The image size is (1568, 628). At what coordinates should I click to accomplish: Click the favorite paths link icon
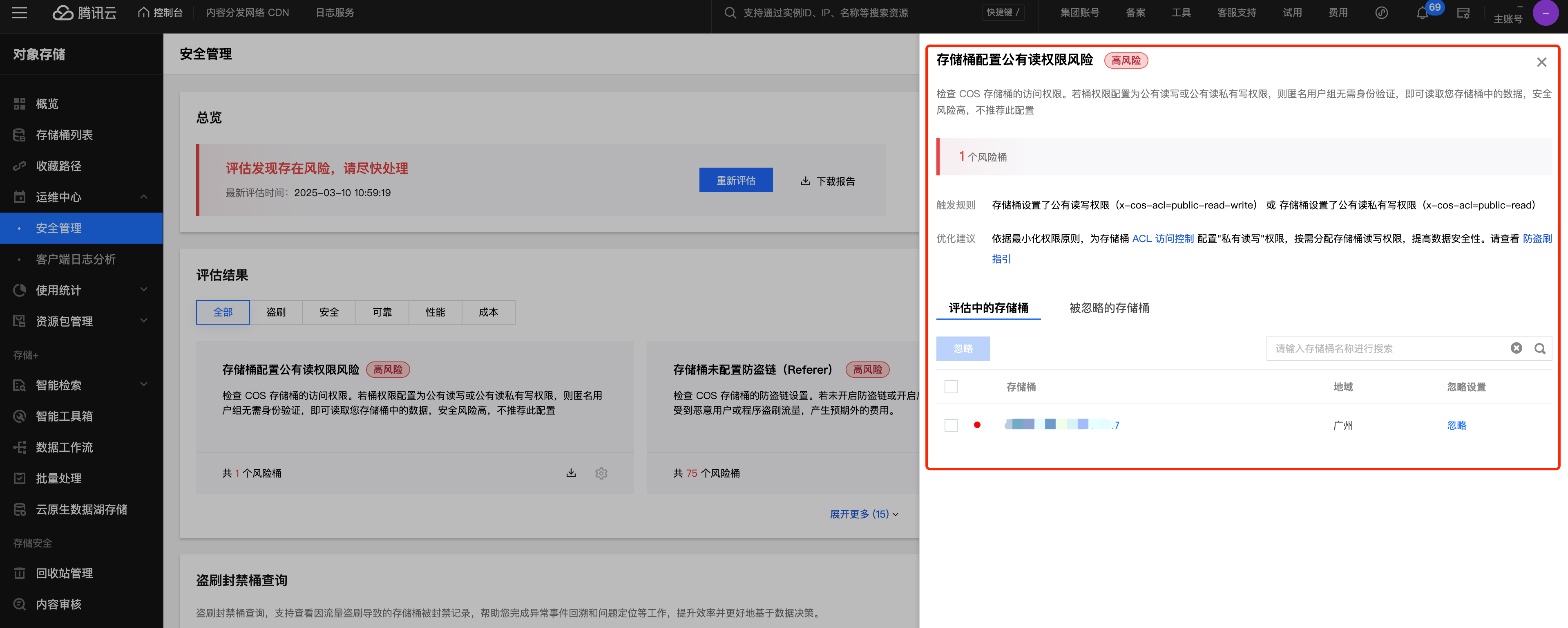(x=20, y=166)
